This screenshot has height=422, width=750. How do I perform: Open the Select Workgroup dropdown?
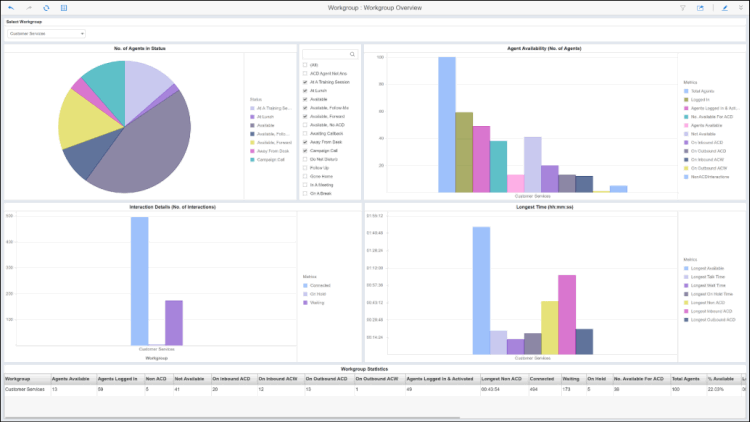(x=46, y=33)
